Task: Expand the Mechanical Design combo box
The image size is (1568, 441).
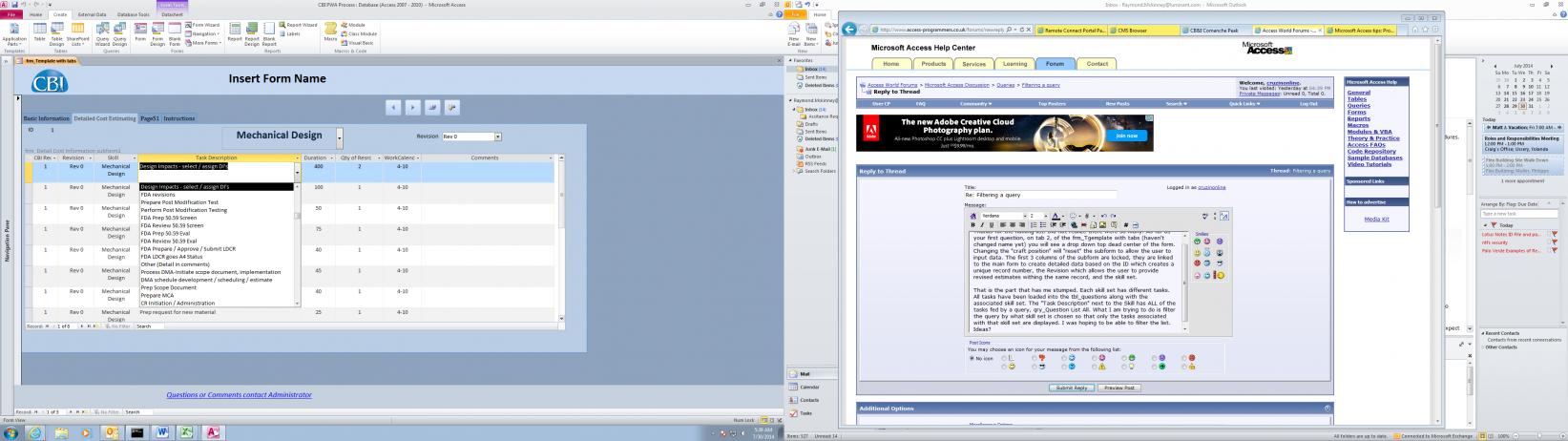Action: pos(339,137)
